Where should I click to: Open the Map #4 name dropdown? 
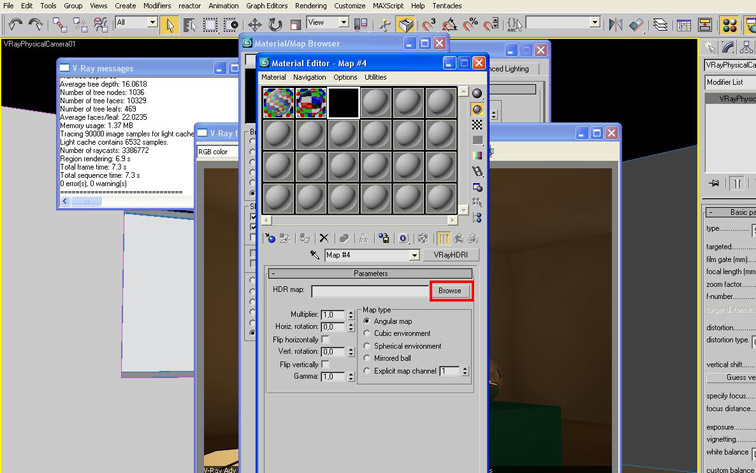coord(414,255)
